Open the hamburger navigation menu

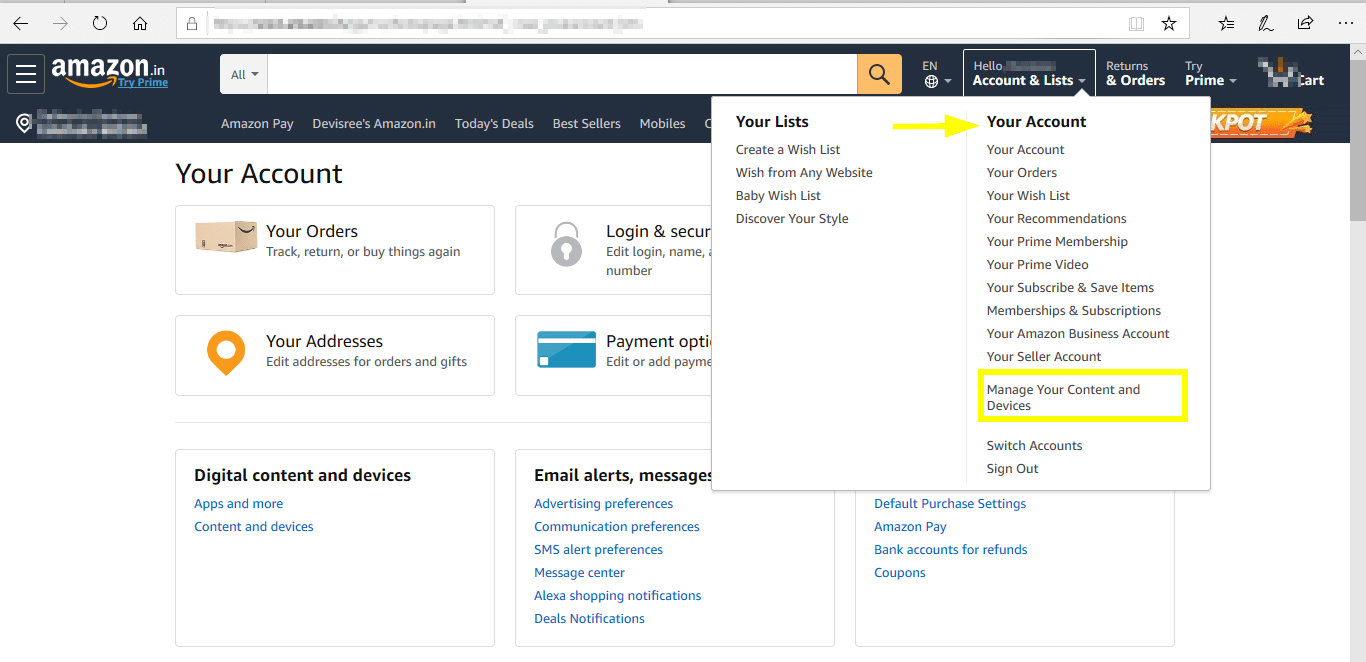click(25, 73)
